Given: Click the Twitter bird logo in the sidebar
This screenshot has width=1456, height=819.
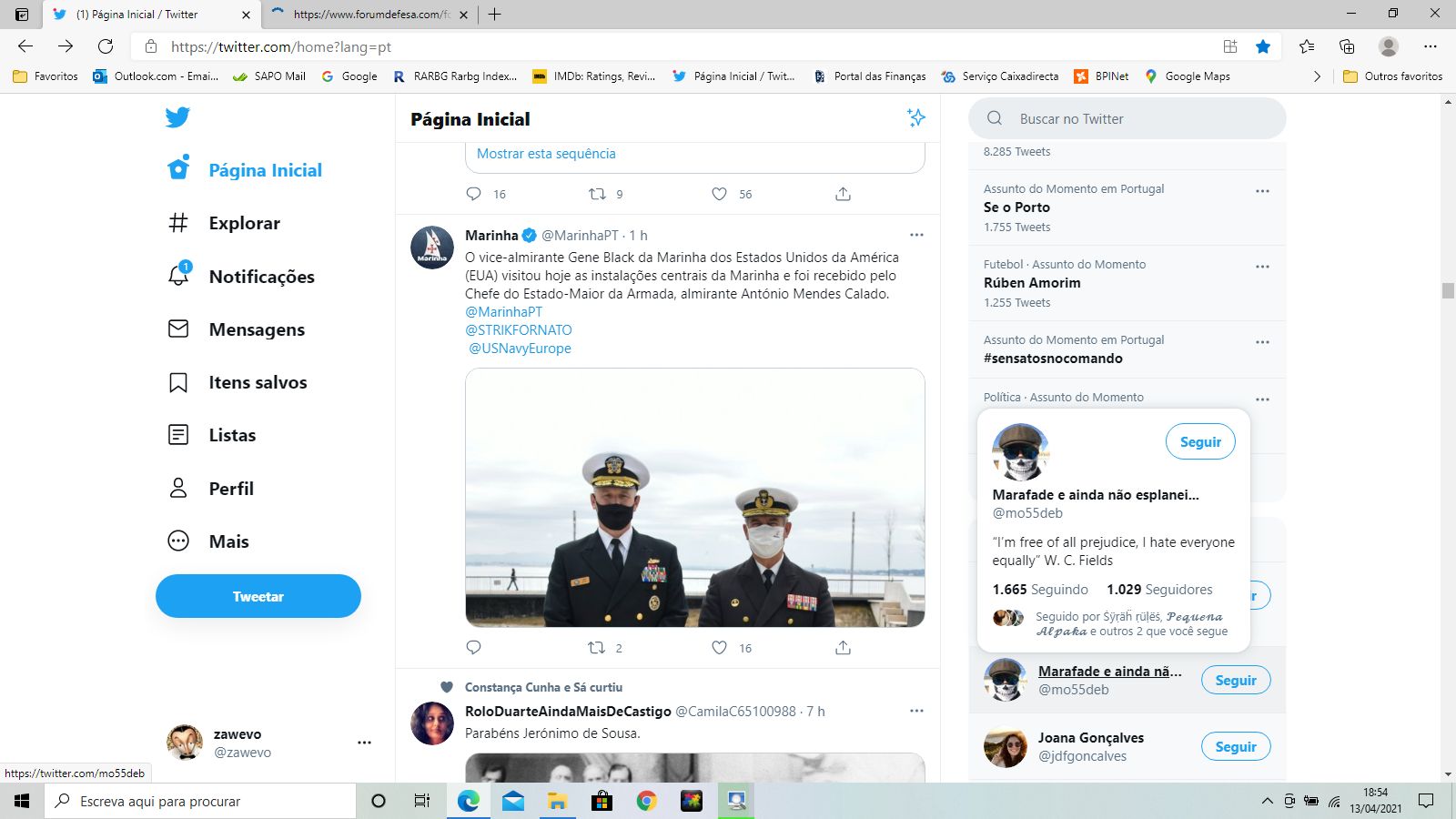Looking at the screenshot, I should coord(177,117).
